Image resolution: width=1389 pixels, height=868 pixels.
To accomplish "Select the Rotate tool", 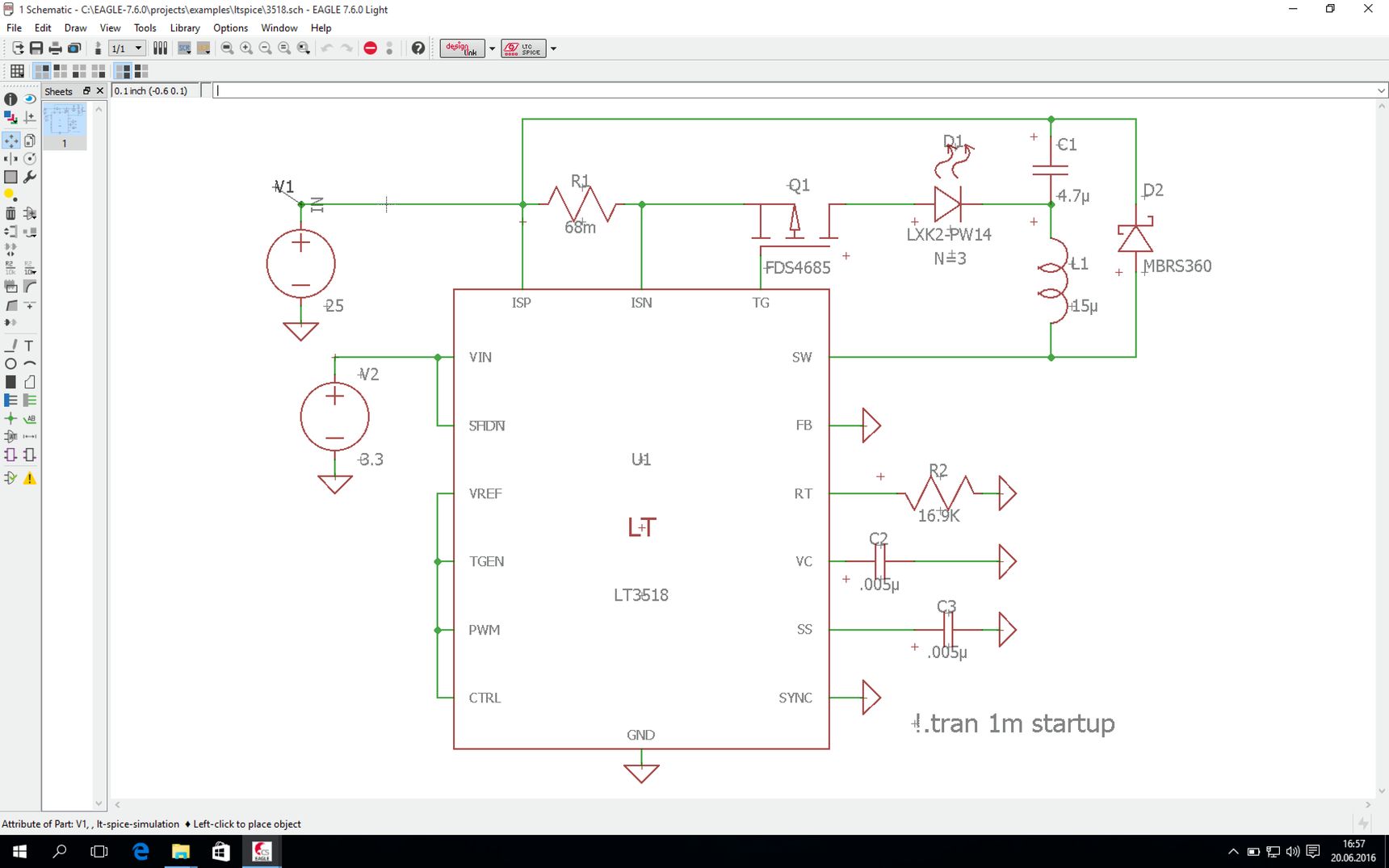I will click(30, 159).
